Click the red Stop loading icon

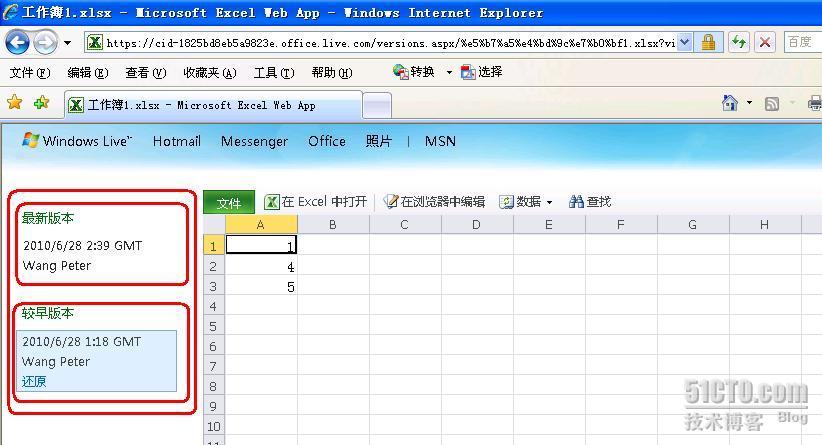(765, 42)
